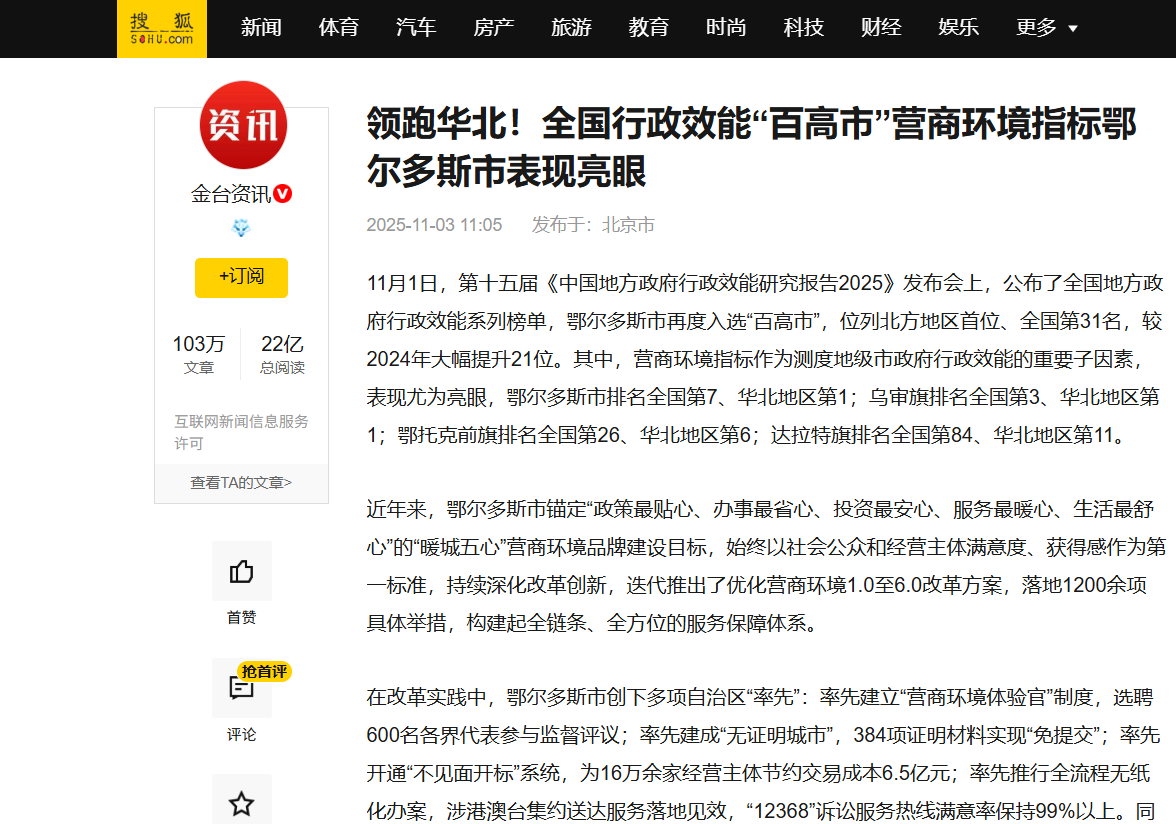Open the 财经 channel
The width and height of the screenshot is (1176, 824).
881,28
